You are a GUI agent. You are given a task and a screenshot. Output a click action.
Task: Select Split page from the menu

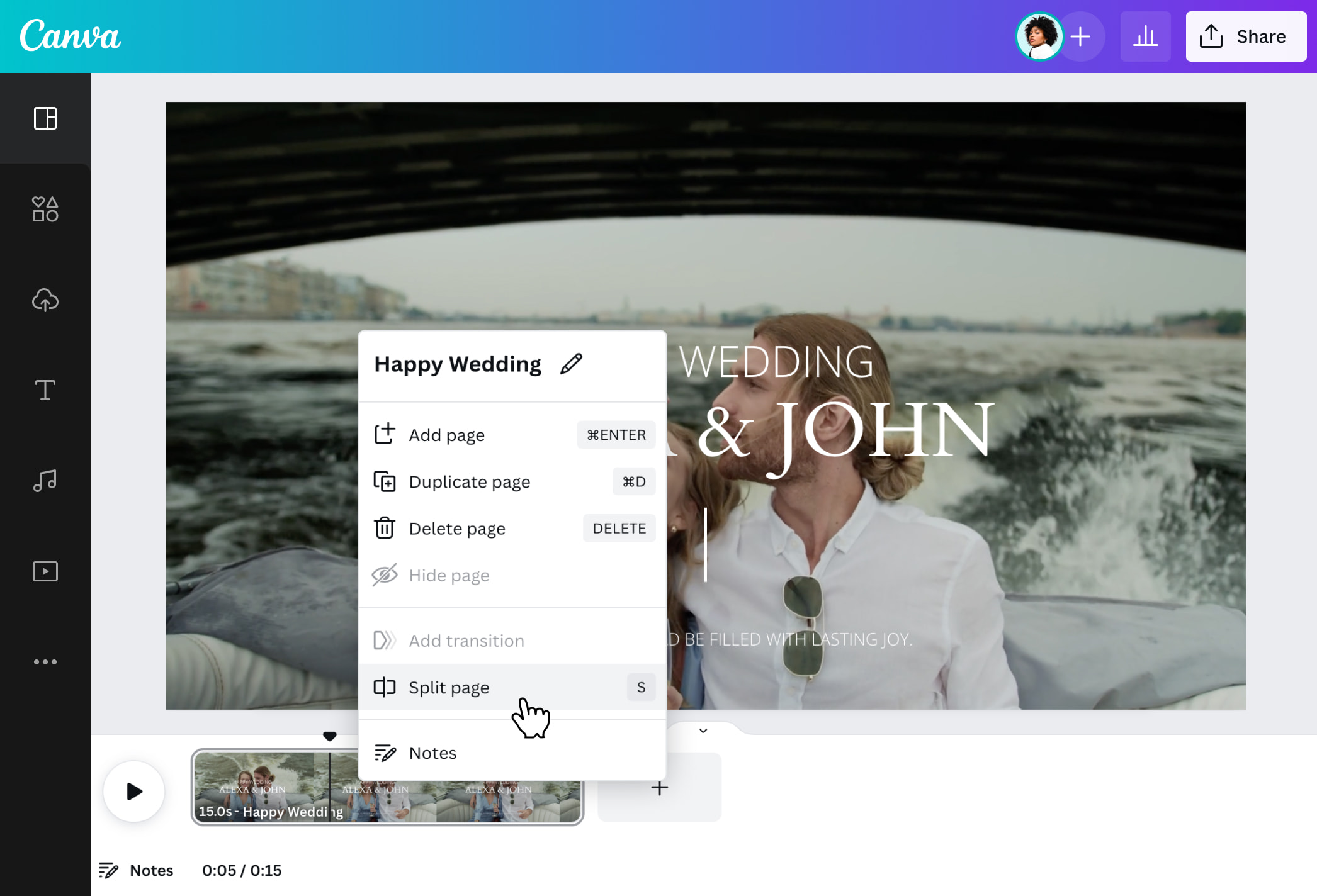(449, 687)
